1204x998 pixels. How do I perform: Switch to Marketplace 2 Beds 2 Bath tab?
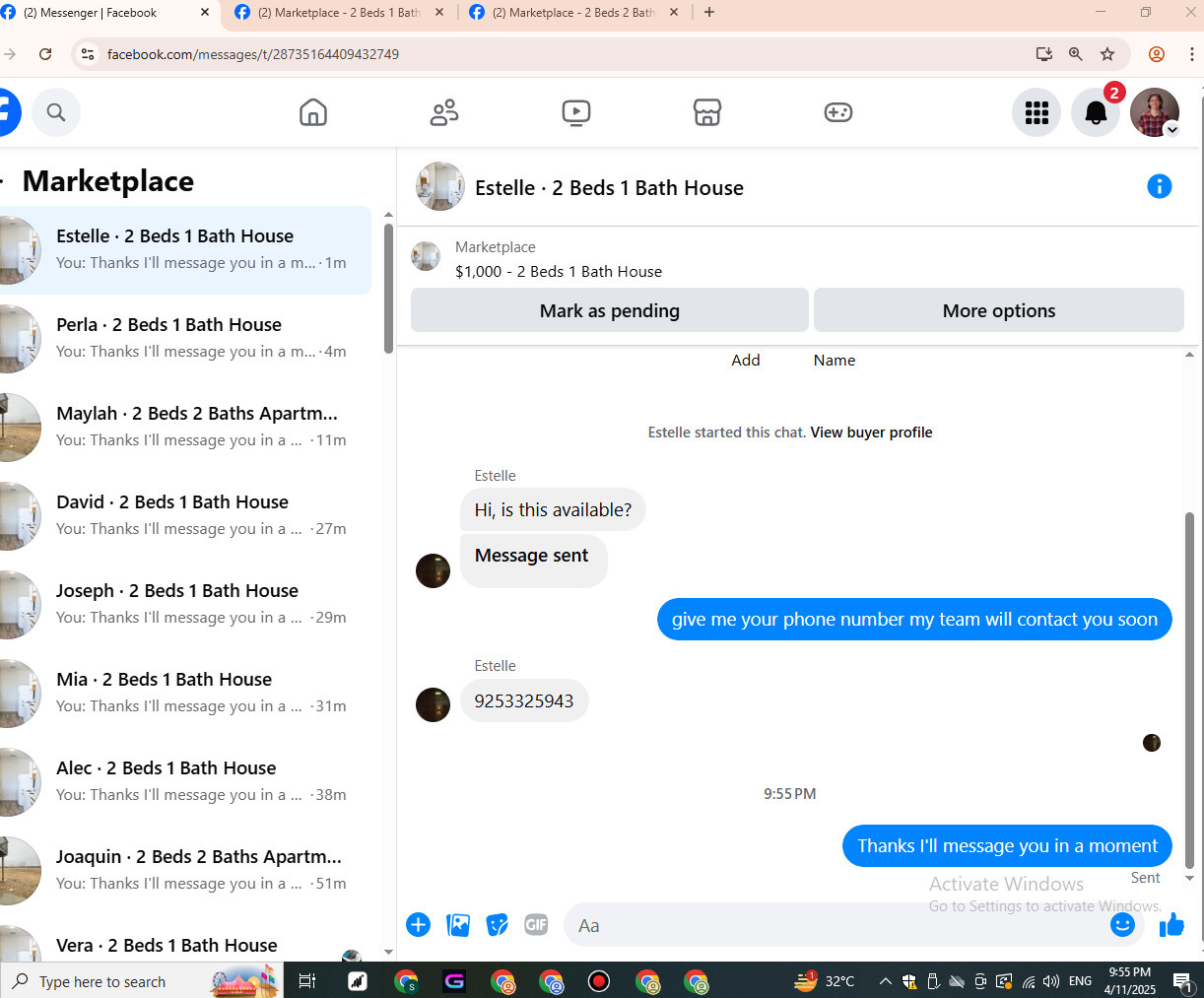pos(574,13)
